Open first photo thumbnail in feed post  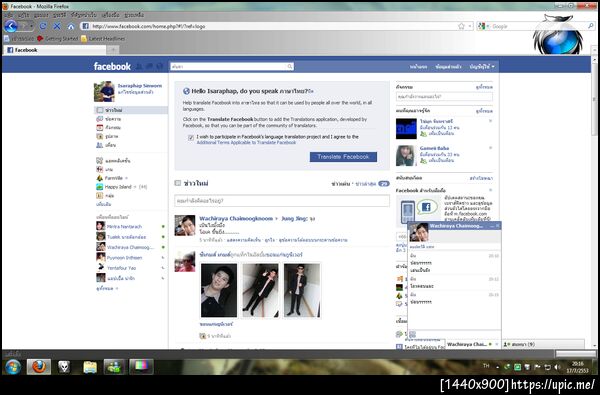(219, 290)
